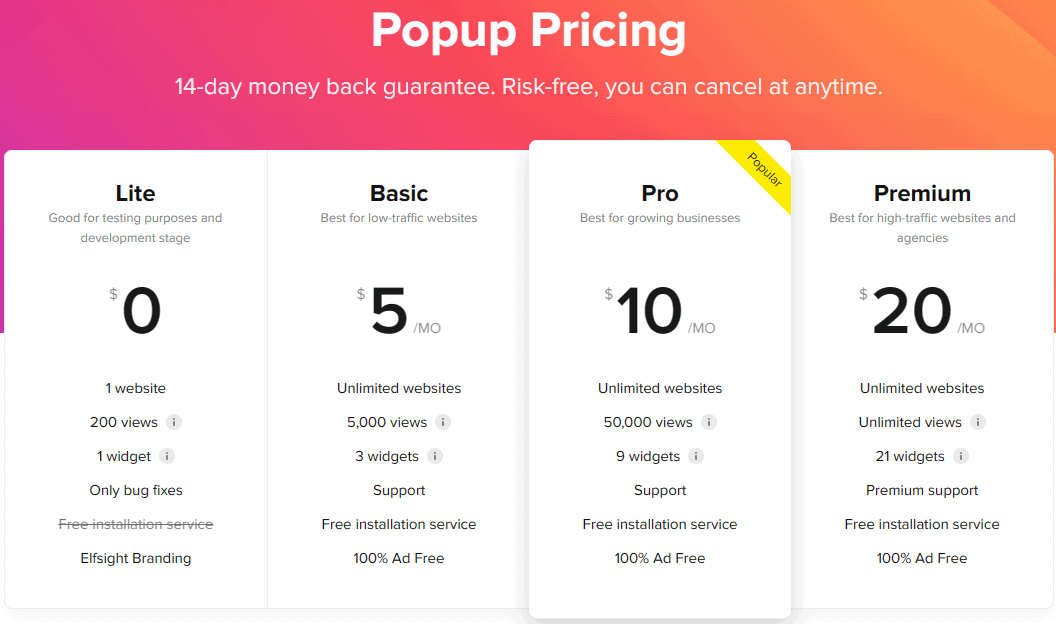Click the info icon next to 3 widgets
The width and height of the screenshot is (1056, 624).
coord(434,456)
